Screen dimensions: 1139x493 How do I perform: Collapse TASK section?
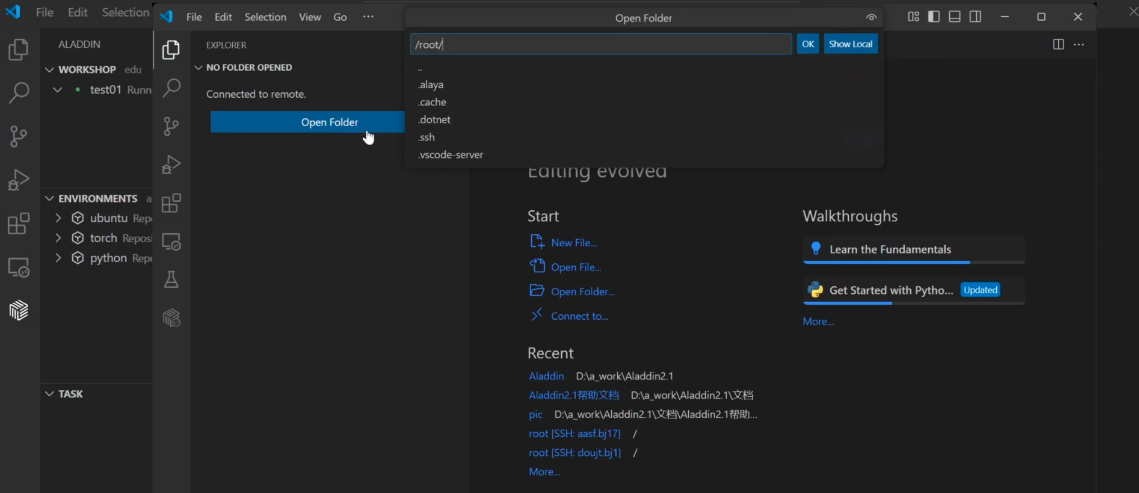[x=49, y=394]
